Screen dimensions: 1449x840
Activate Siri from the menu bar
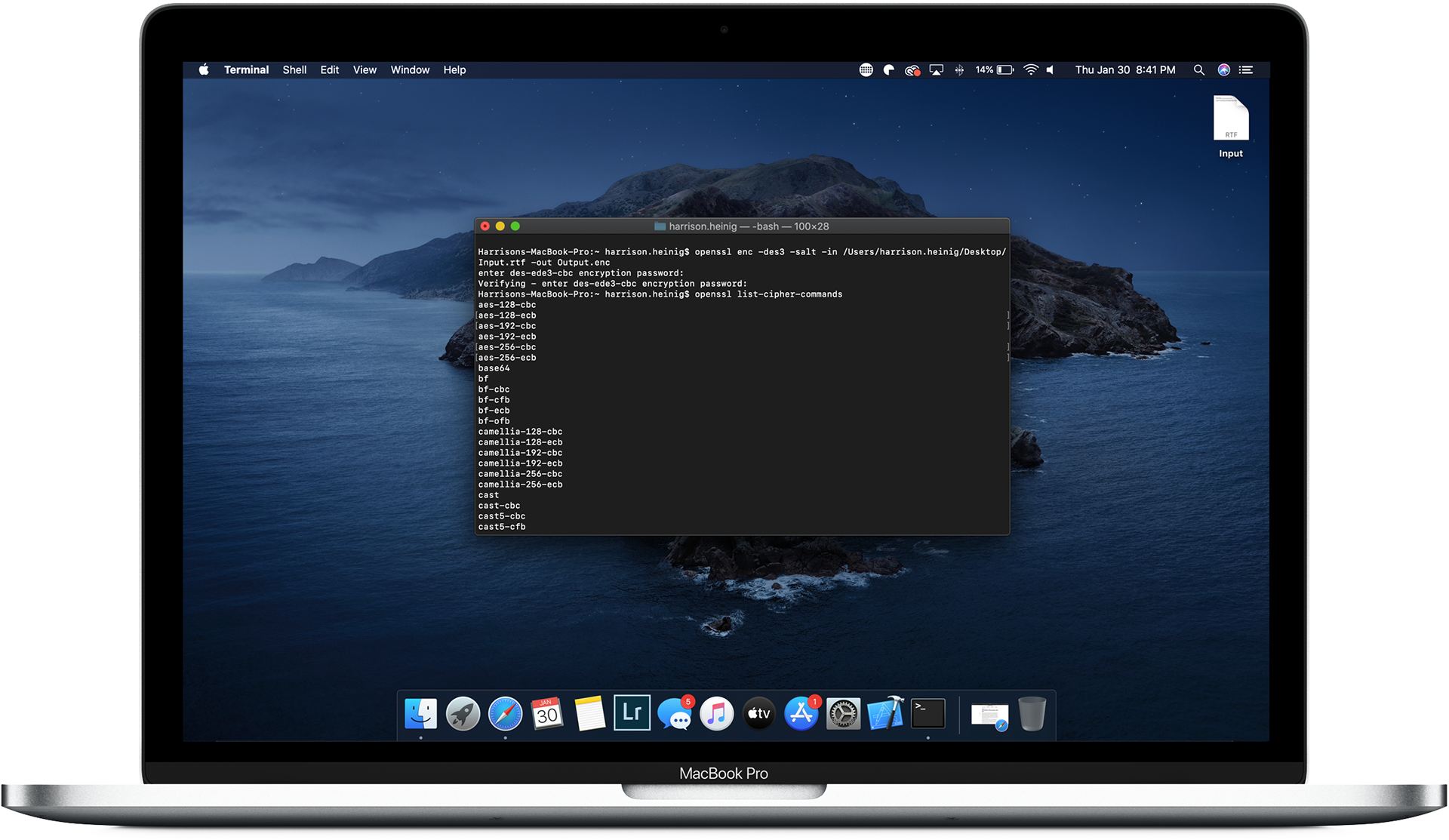coord(1224,69)
